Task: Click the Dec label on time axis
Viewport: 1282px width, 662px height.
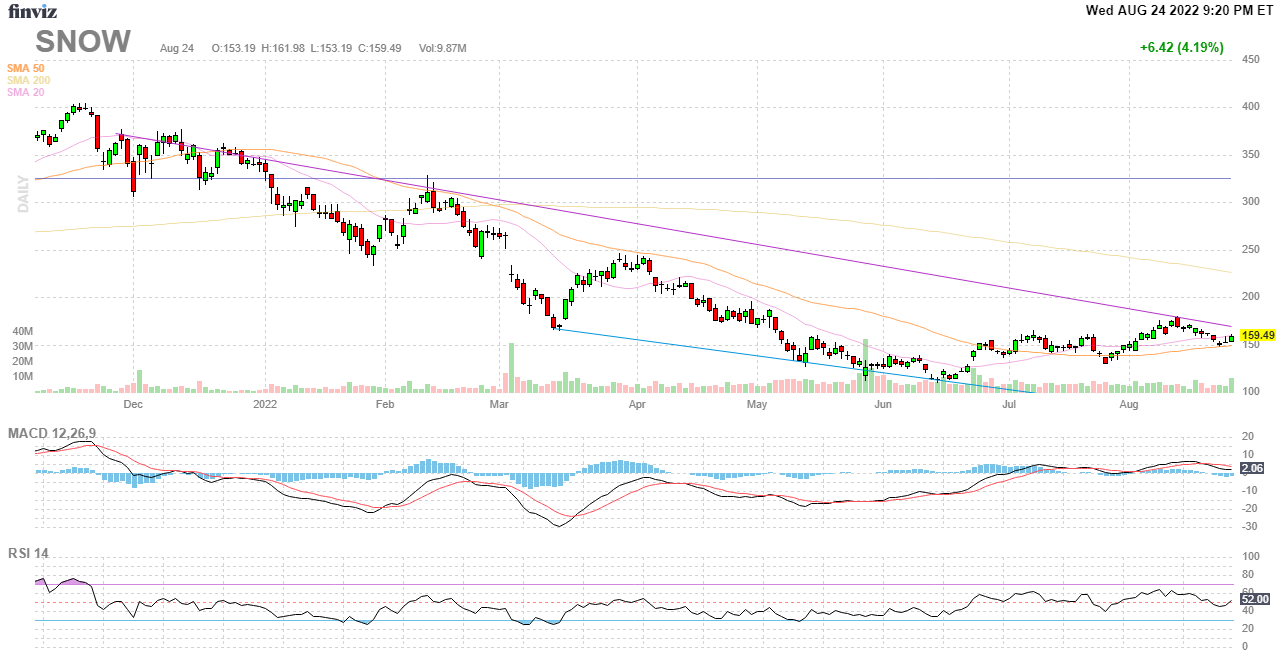Action: click(x=132, y=405)
